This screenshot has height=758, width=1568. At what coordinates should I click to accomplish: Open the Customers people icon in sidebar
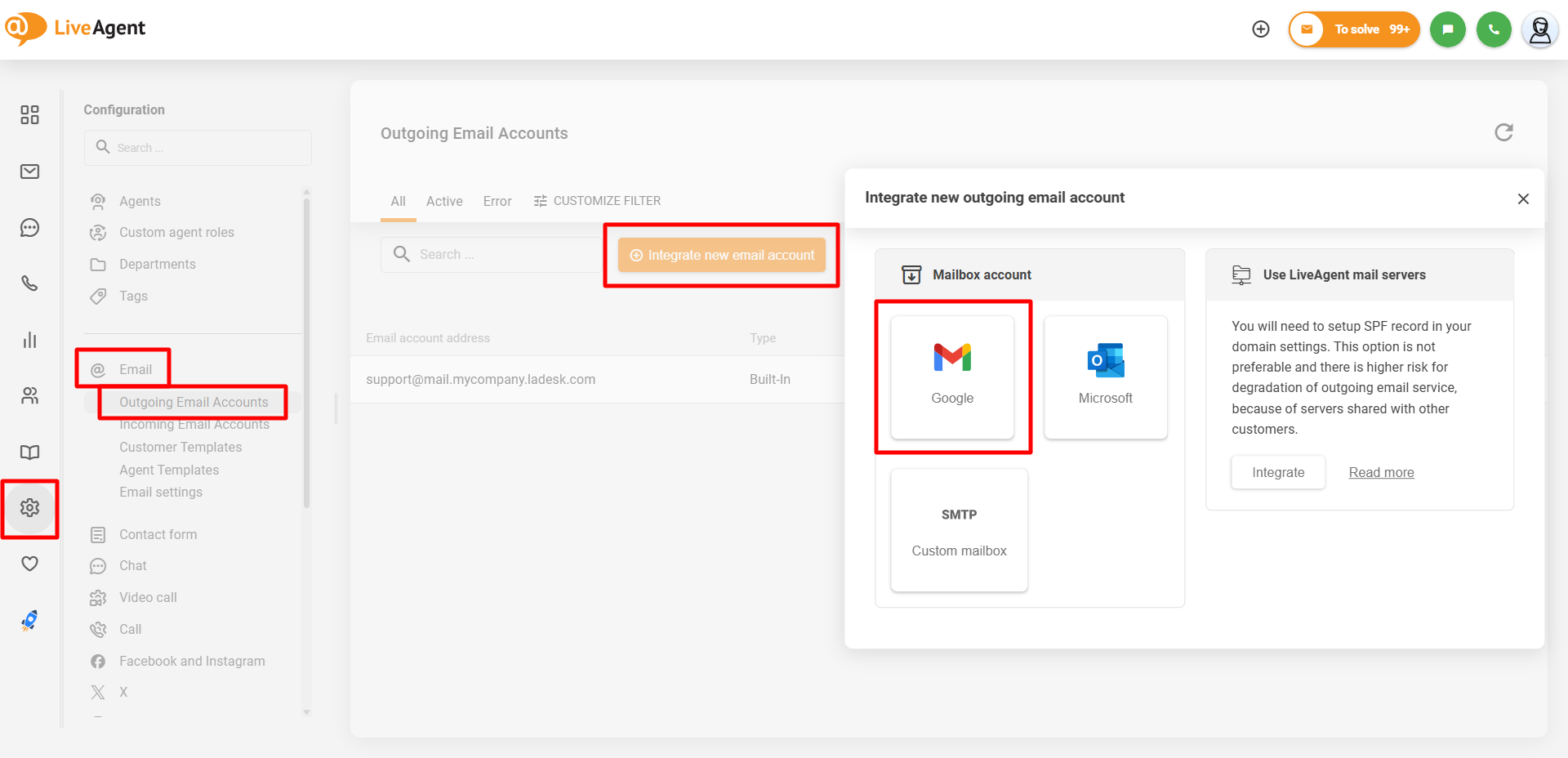click(29, 396)
